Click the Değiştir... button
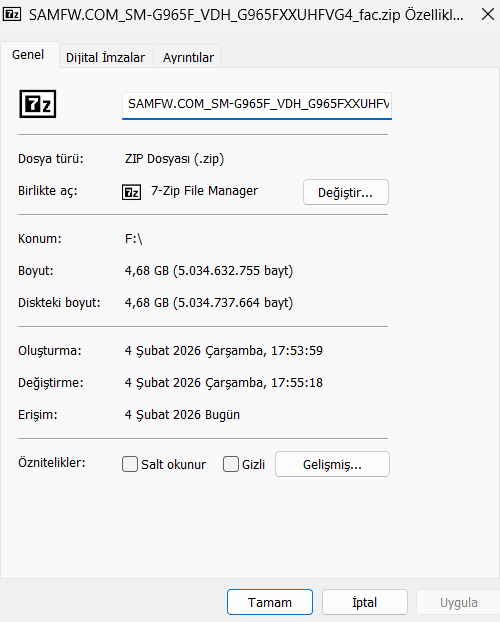Image resolution: width=500 pixels, height=622 pixels. (x=346, y=192)
